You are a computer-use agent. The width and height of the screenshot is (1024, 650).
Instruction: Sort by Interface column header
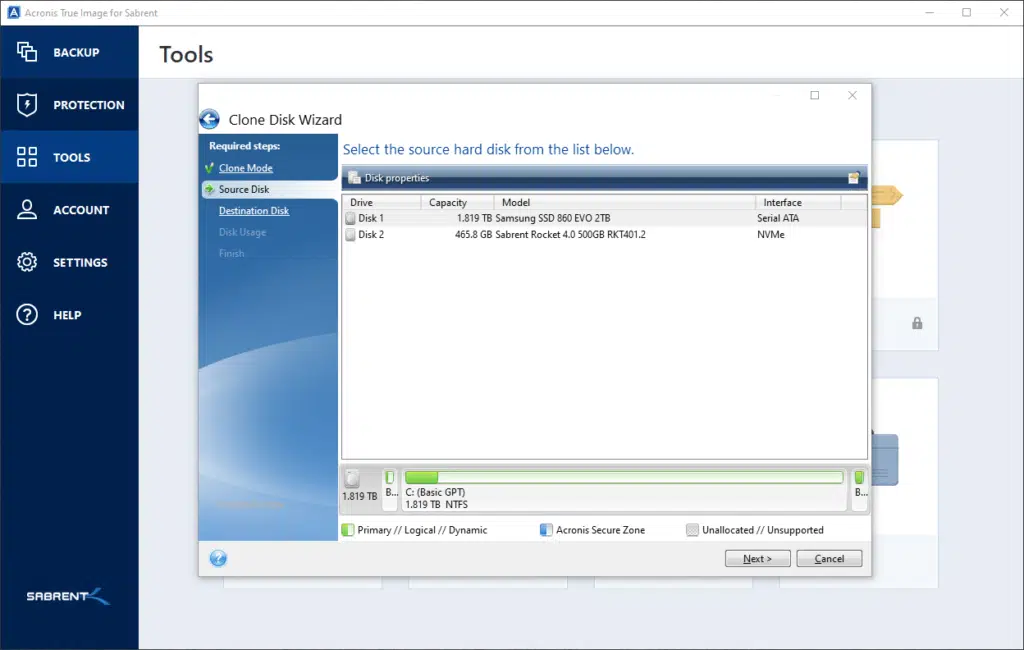(x=798, y=203)
